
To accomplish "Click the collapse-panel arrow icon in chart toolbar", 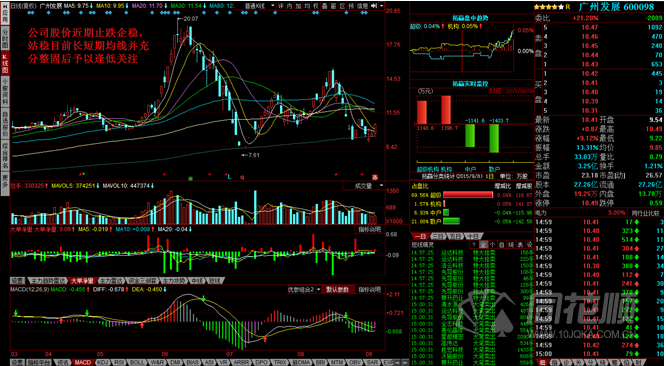I will [x=374, y=6].
